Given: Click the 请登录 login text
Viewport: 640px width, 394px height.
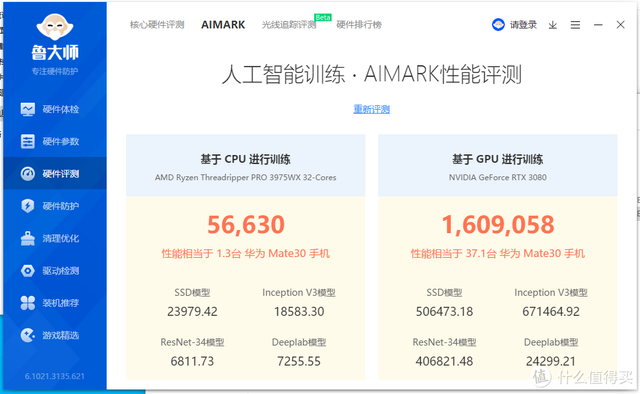Looking at the screenshot, I should 523,25.
